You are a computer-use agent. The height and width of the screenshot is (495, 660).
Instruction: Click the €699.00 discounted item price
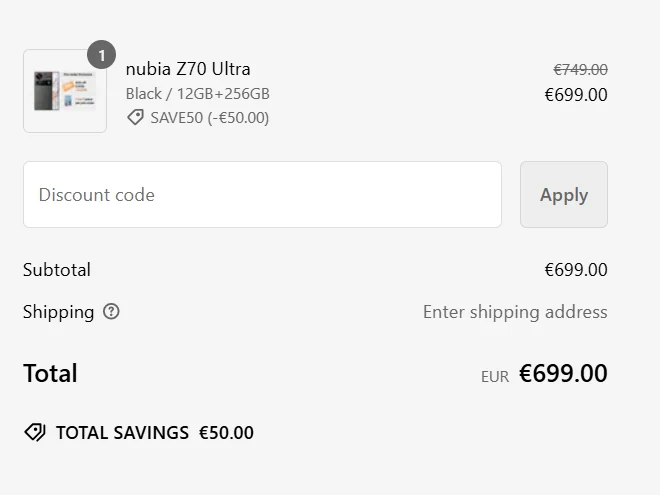(576, 95)
